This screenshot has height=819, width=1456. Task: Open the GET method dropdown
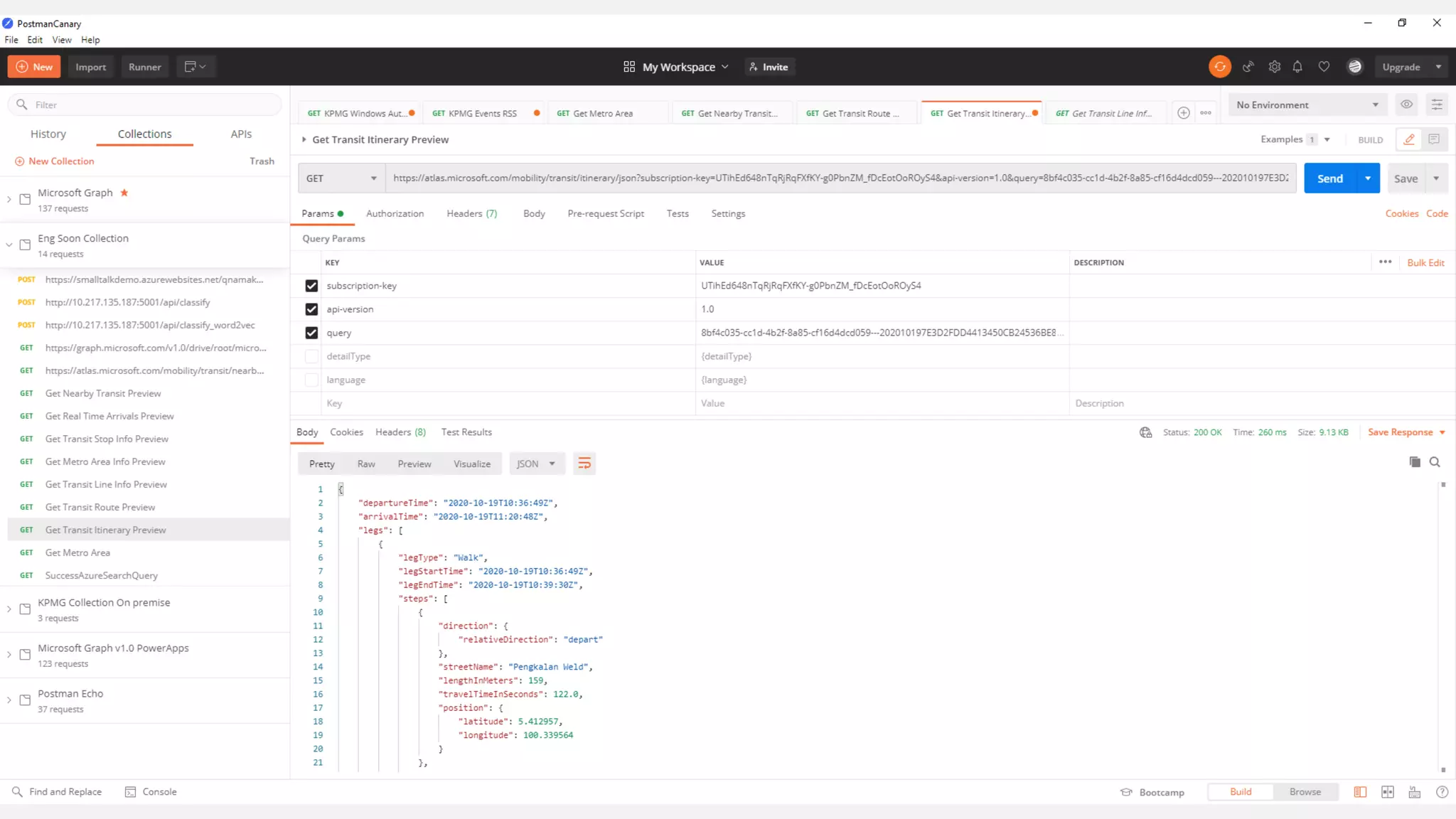pyautogui.click(x=341, y=178)
